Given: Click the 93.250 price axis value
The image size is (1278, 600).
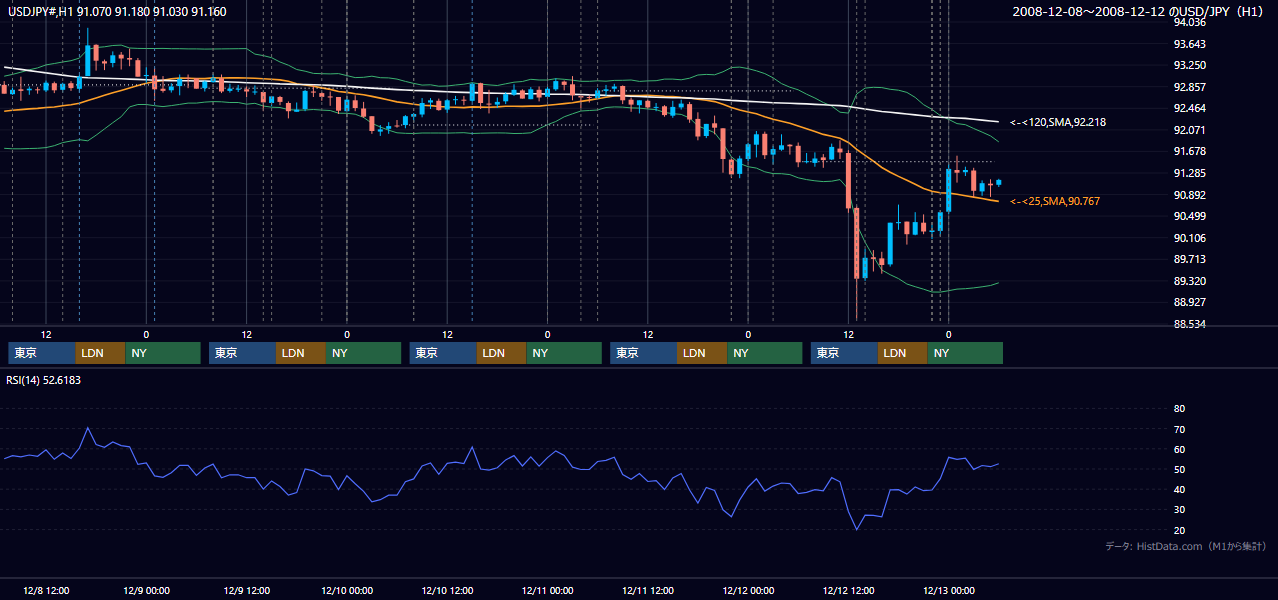Looking at the screenshot, I should pyautogui.click(x=1190, y=65).
